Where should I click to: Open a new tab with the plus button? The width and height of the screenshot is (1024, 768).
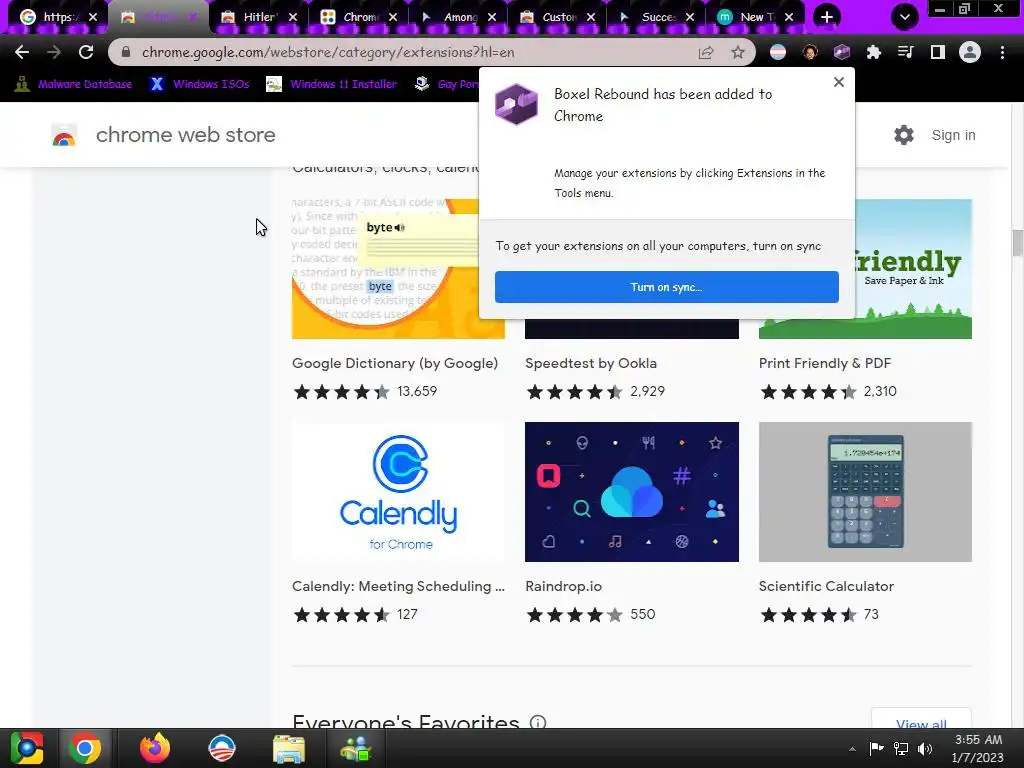pyautogui.click(x=827, y=17)
